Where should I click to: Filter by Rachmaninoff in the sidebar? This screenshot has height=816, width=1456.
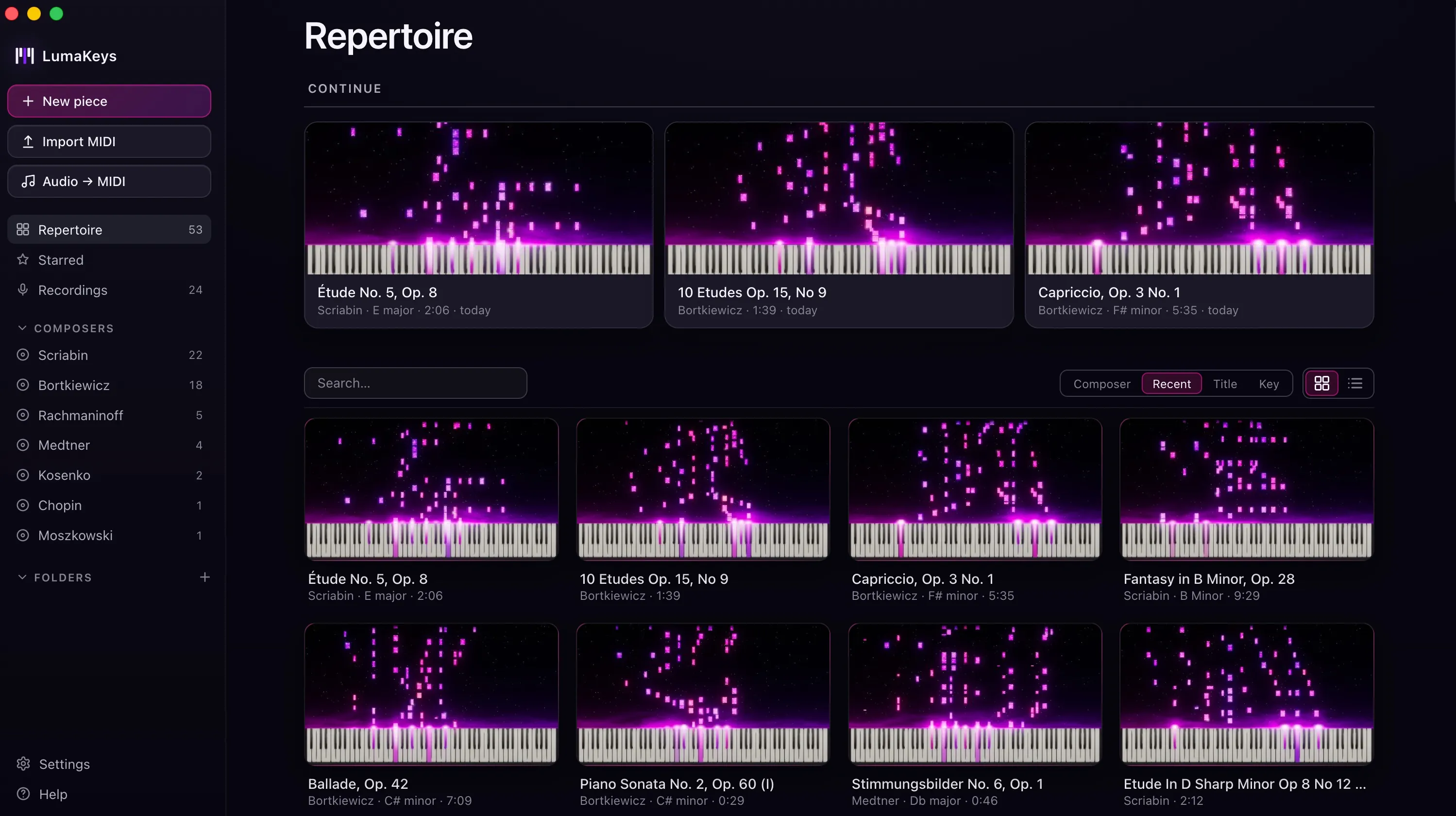pos(109,415)
